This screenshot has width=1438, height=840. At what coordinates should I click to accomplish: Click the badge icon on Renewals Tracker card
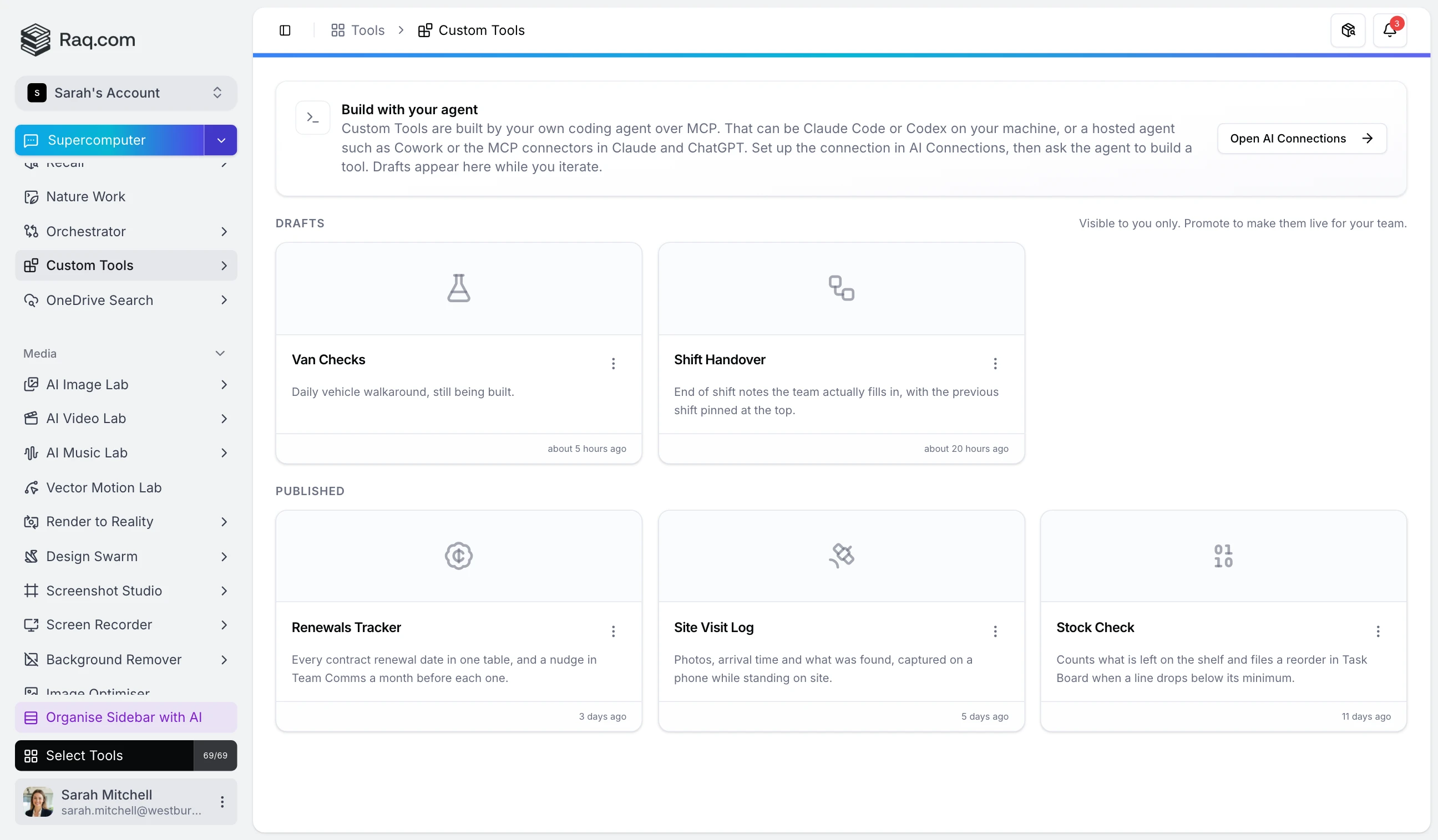[x=458, y=556]
